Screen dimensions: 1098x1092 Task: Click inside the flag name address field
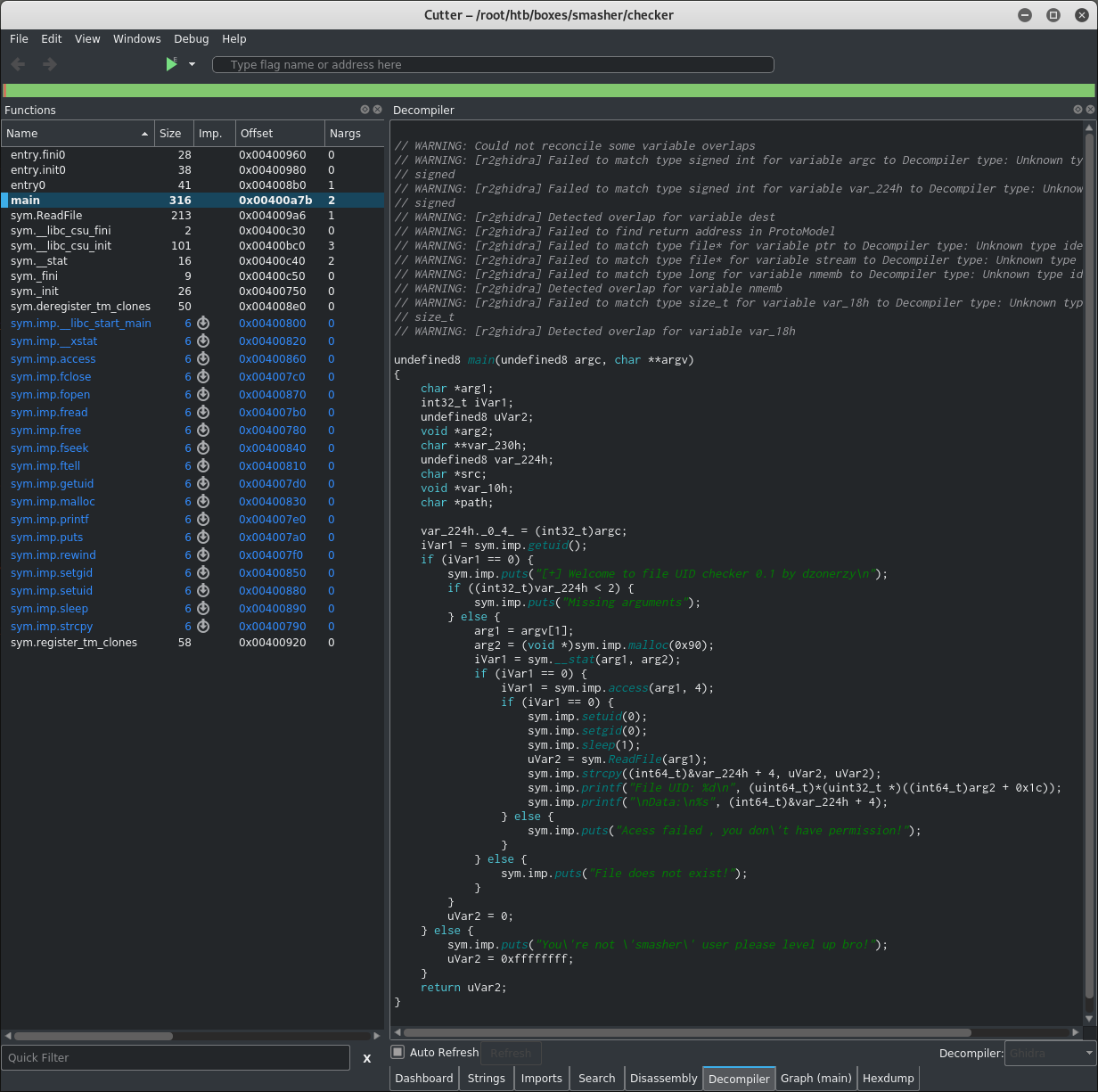(x=493, y=64)
